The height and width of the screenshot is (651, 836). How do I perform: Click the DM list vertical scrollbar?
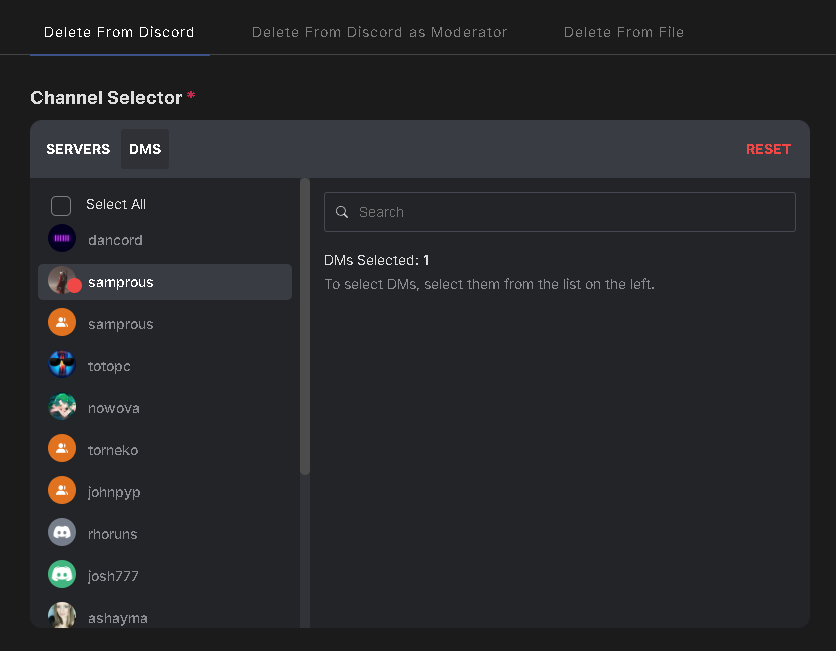305,326
